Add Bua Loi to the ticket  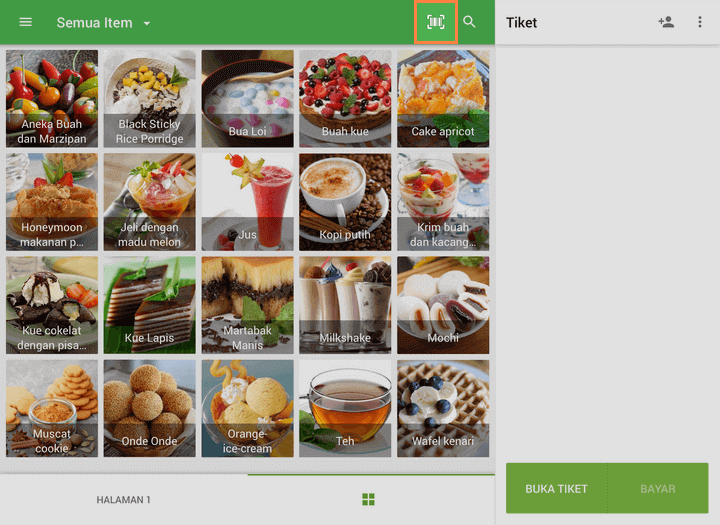[x=248, y=99]
